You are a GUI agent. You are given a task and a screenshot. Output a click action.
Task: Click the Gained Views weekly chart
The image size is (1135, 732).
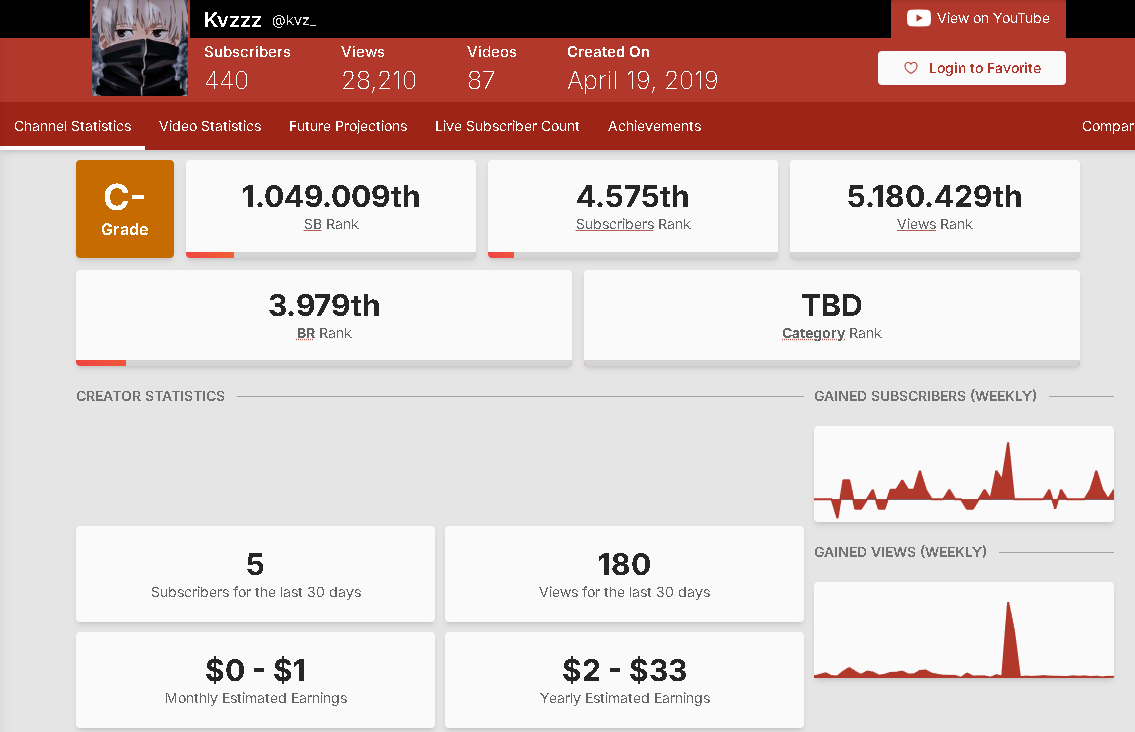point(963,631)
